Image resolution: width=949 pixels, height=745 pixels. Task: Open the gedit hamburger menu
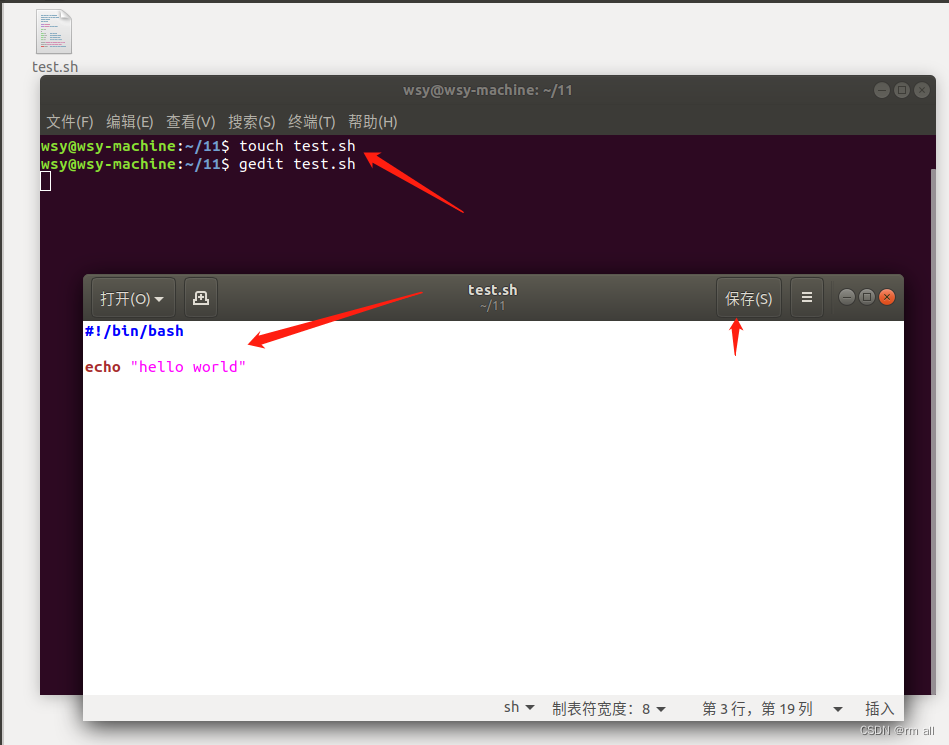[x=807, y=297]
